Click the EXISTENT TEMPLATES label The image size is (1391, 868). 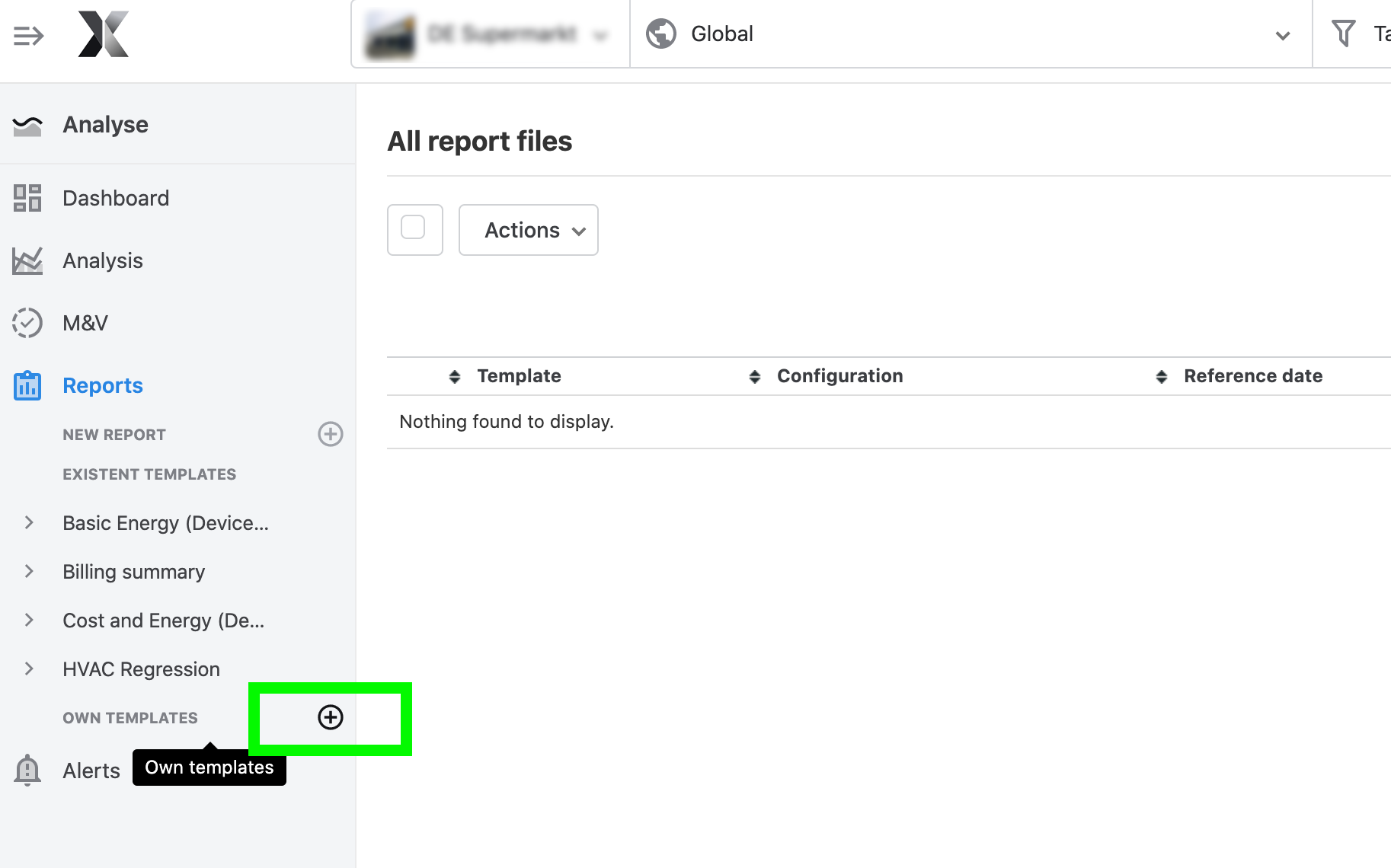(149, 474)
